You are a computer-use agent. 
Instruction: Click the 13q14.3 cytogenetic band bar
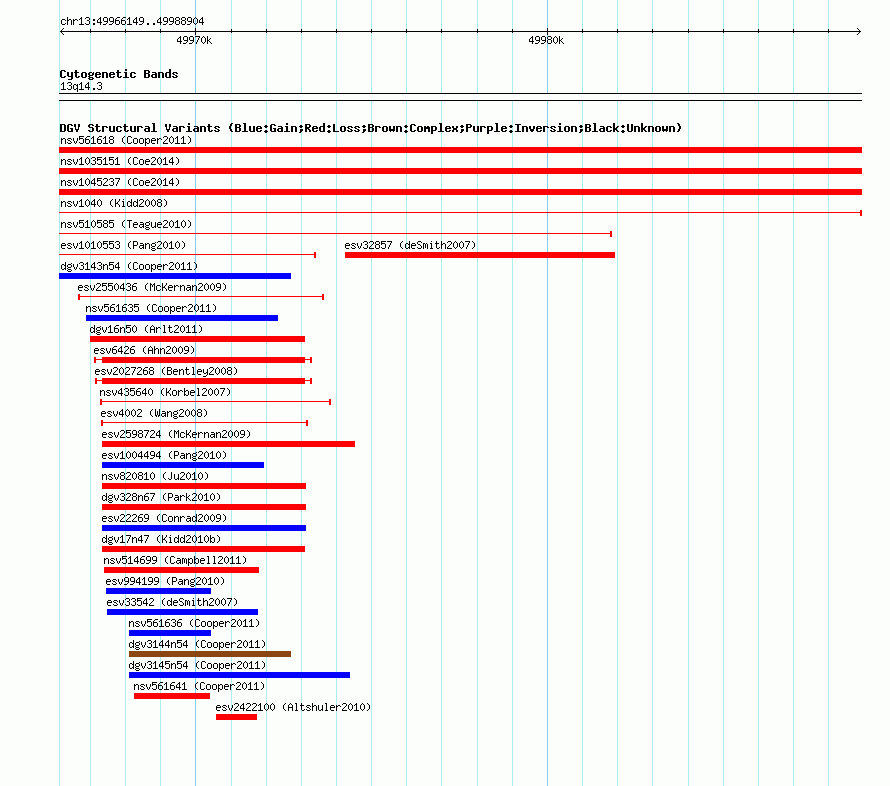(x=460, y=97)
